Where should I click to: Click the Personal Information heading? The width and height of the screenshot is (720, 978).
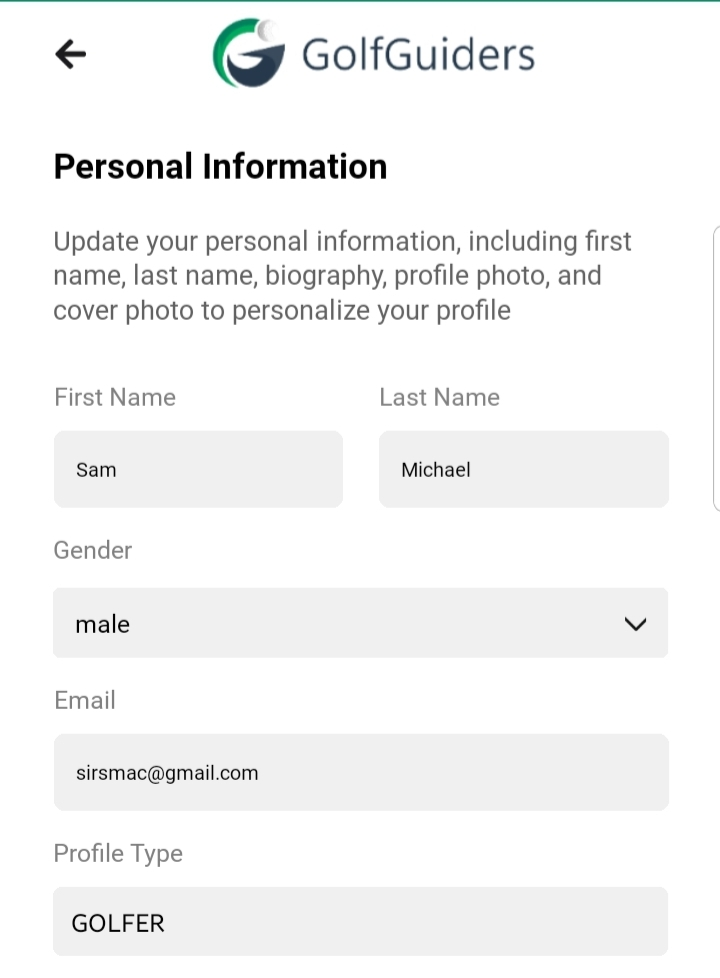220,166
